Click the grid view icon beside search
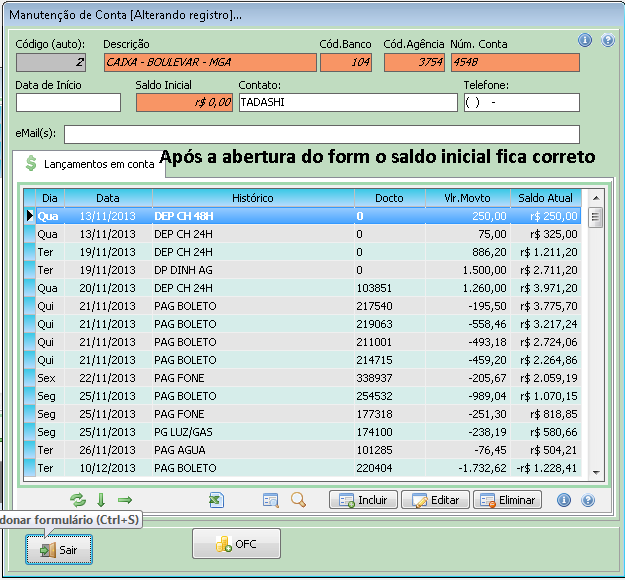The height and width of the screenshot is (580, 625). click(271, 500)
